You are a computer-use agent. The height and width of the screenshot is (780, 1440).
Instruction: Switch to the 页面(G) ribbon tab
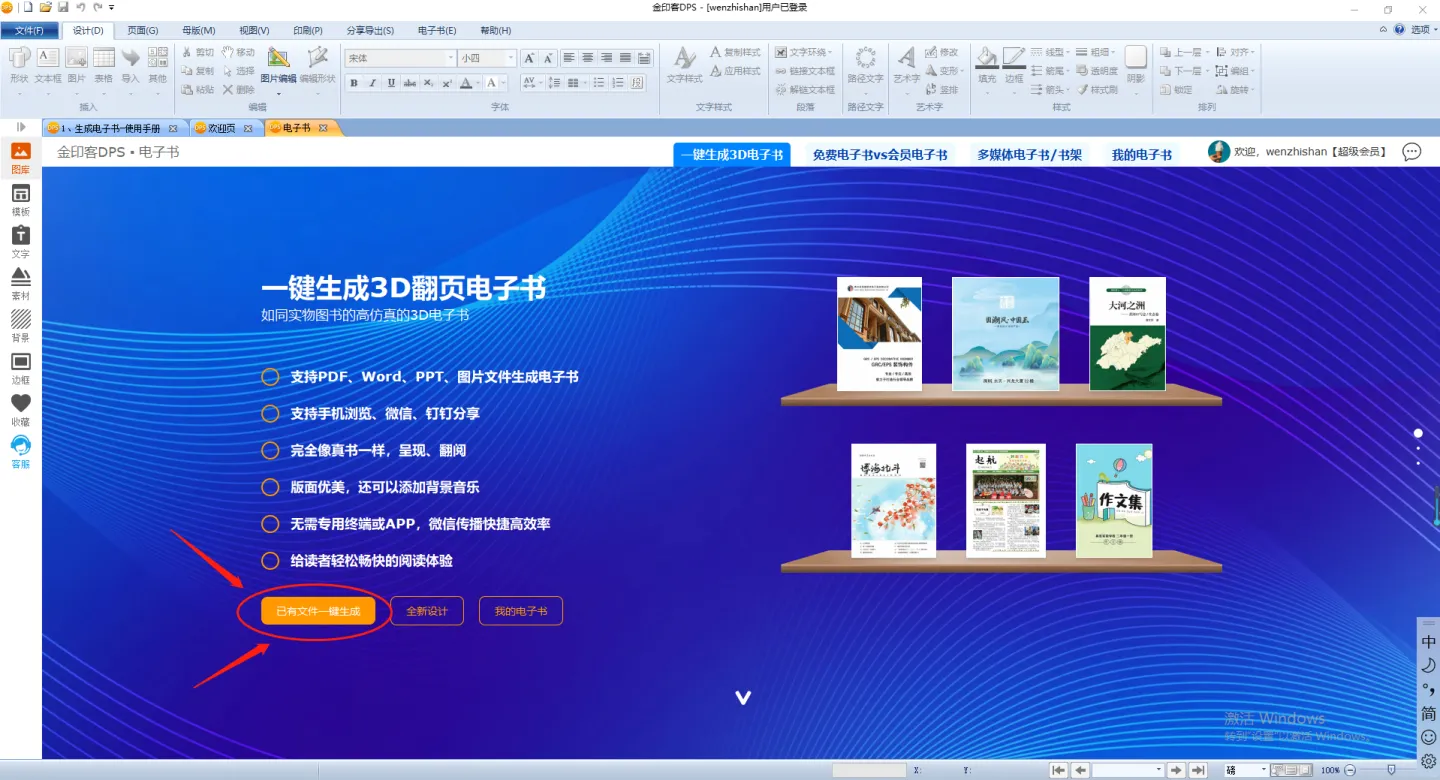(x=142, y=30)
